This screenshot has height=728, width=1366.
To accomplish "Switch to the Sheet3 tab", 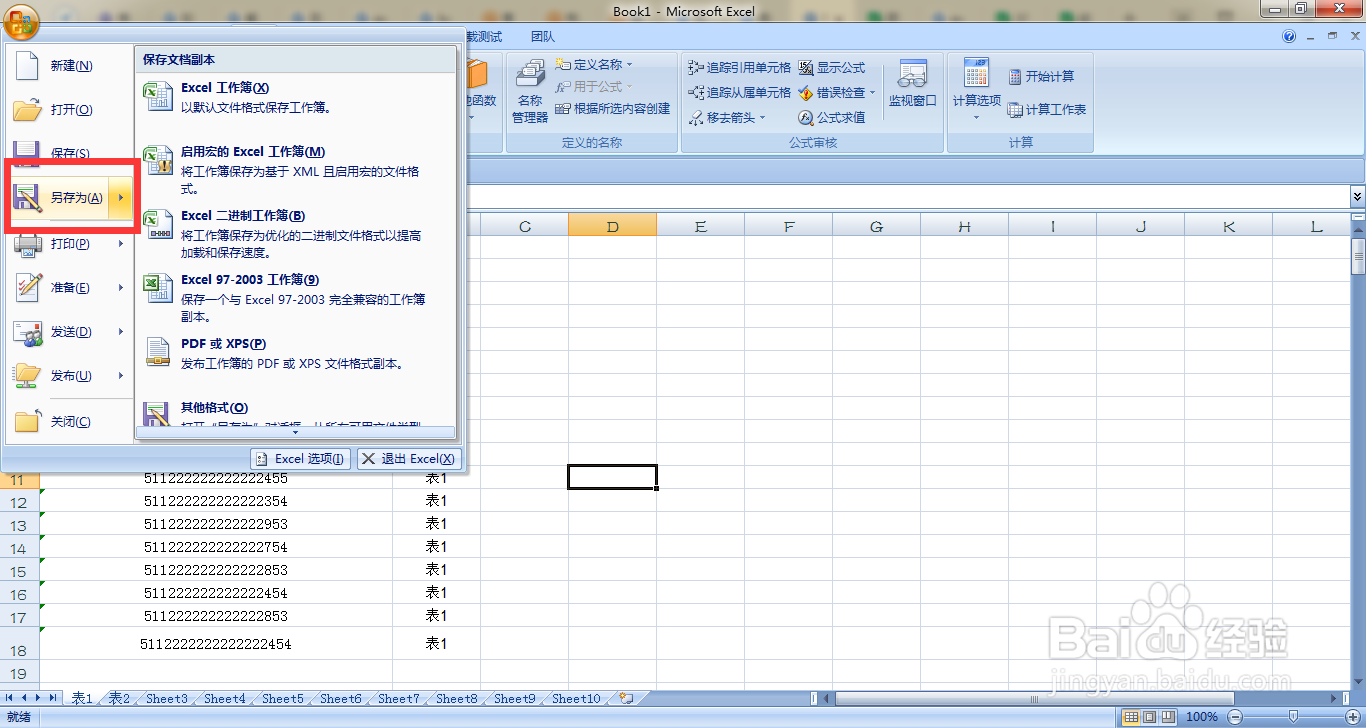I will (167, 699).
